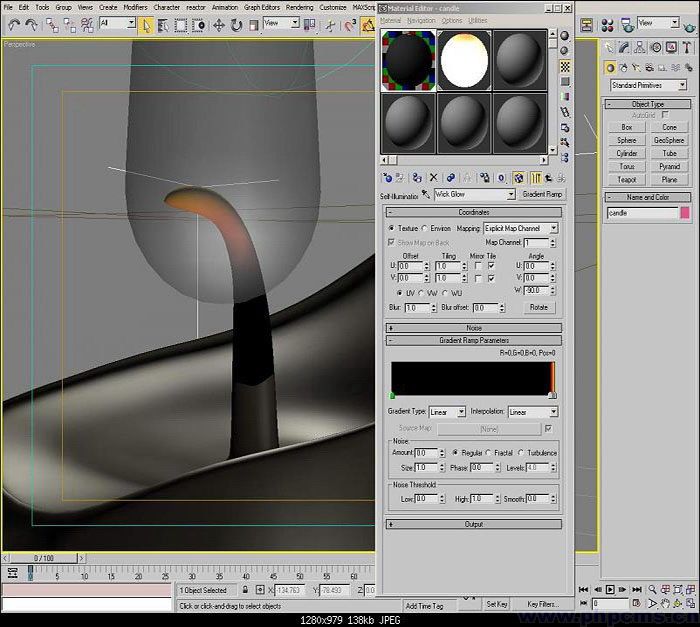Open the Graph Editors menu
The image size is (700, 627).
(262, 7)
